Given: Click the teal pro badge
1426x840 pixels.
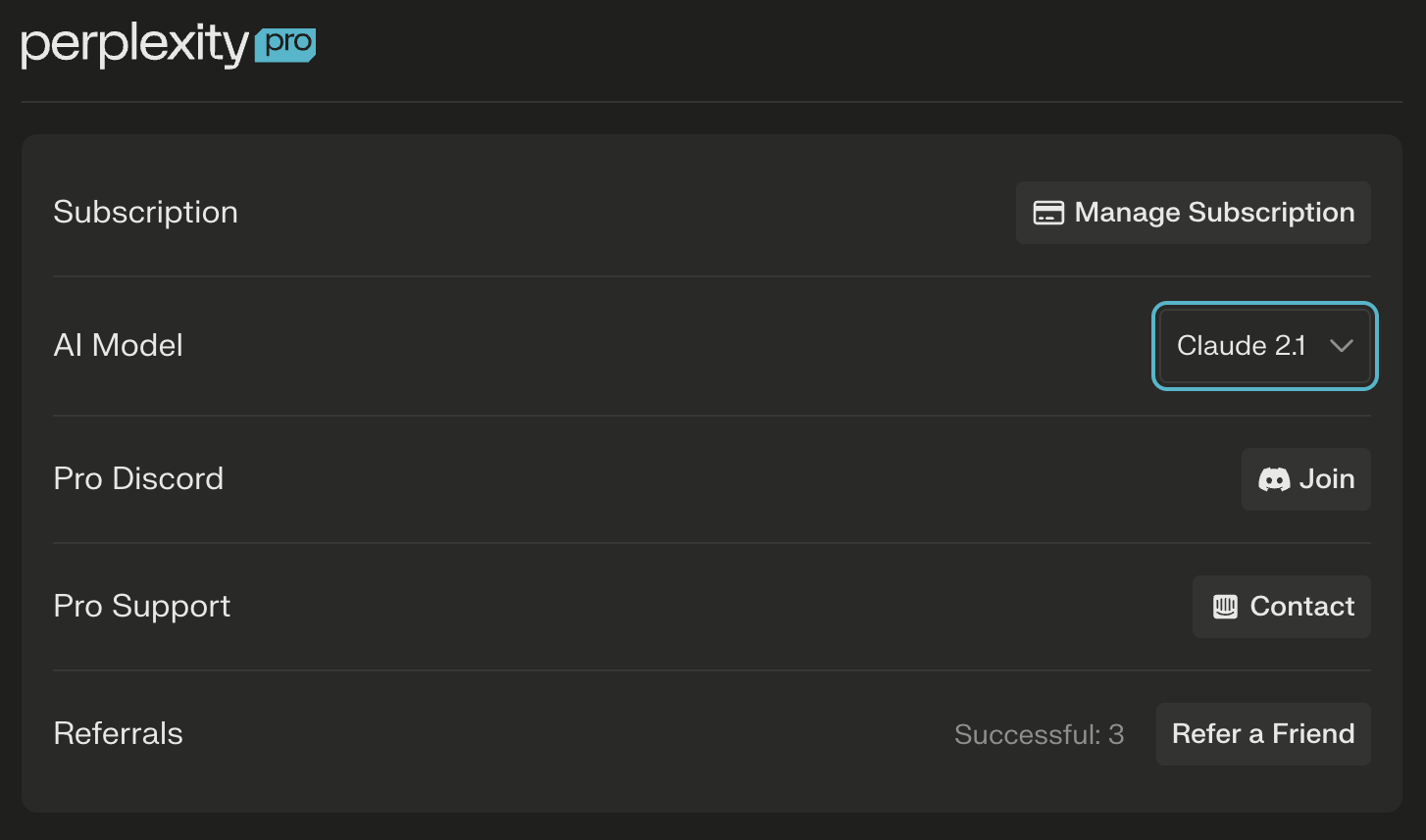Looking at the screenshot, I should (x=285, y=45).
